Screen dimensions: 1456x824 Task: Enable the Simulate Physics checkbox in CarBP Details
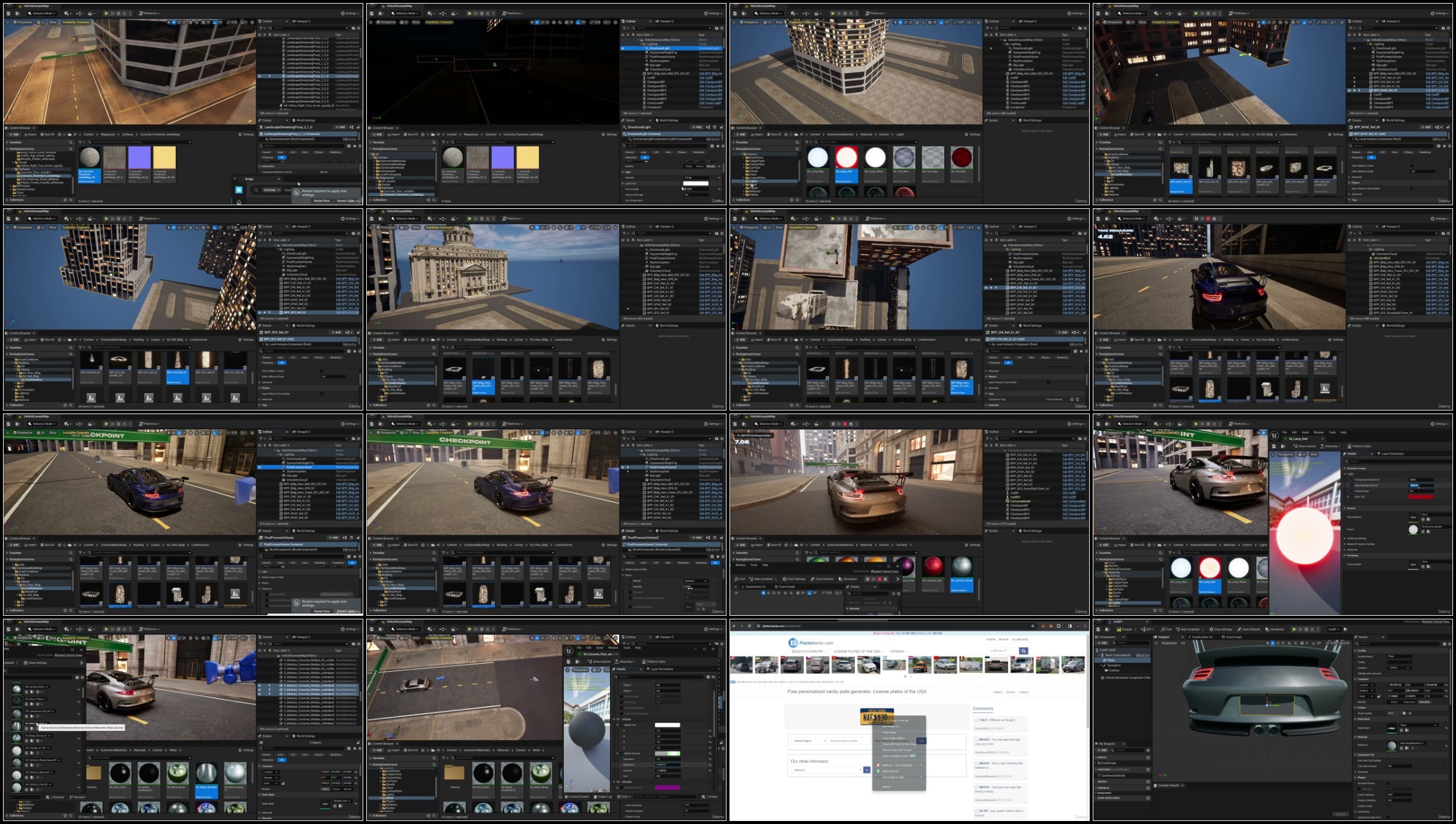coord(1388,783)
